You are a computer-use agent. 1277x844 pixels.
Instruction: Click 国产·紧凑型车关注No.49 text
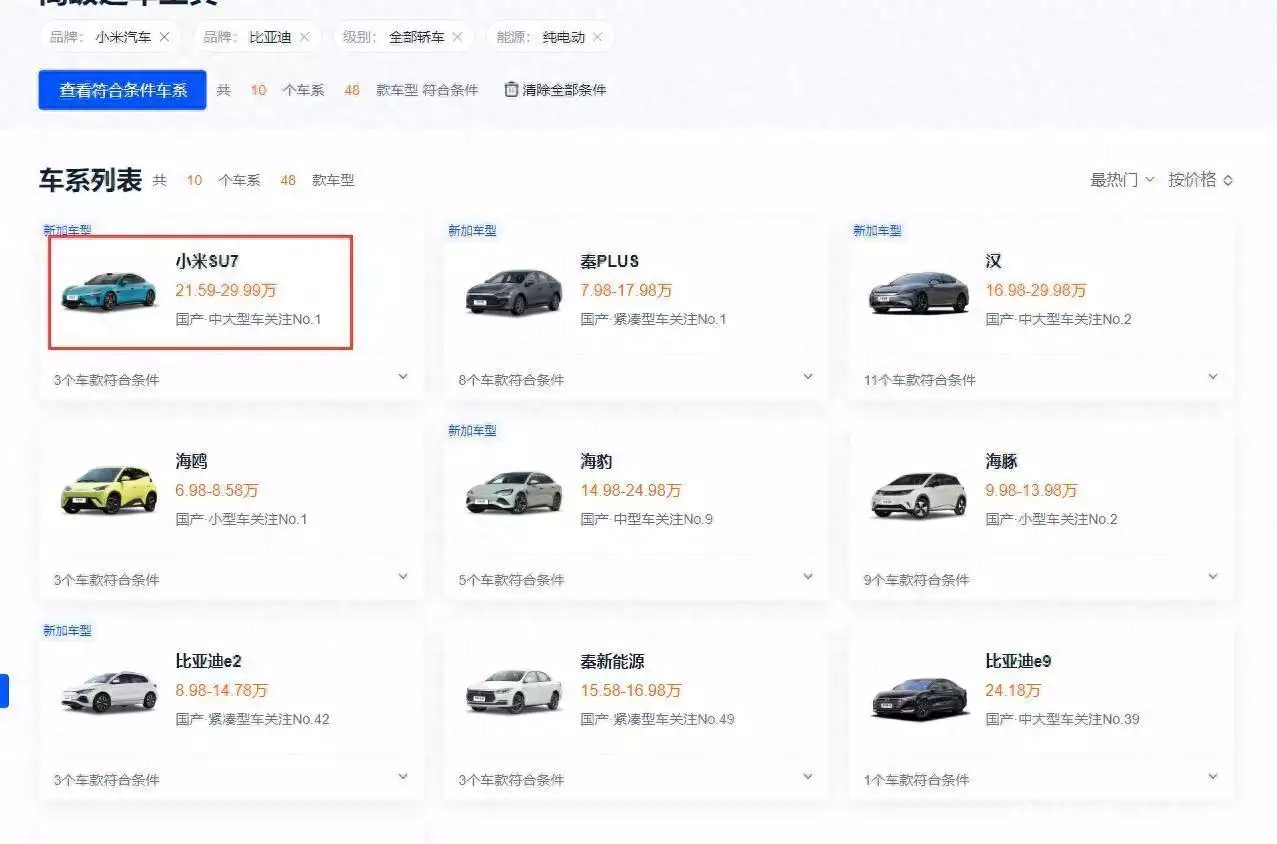pyautogui.click(x=658, y=719)
